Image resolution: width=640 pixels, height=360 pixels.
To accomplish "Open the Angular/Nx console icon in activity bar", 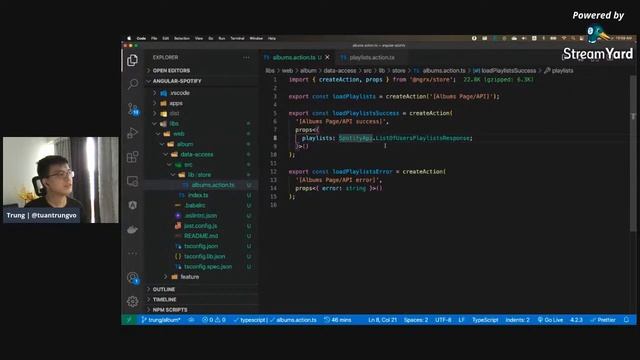I will [132, 205].
